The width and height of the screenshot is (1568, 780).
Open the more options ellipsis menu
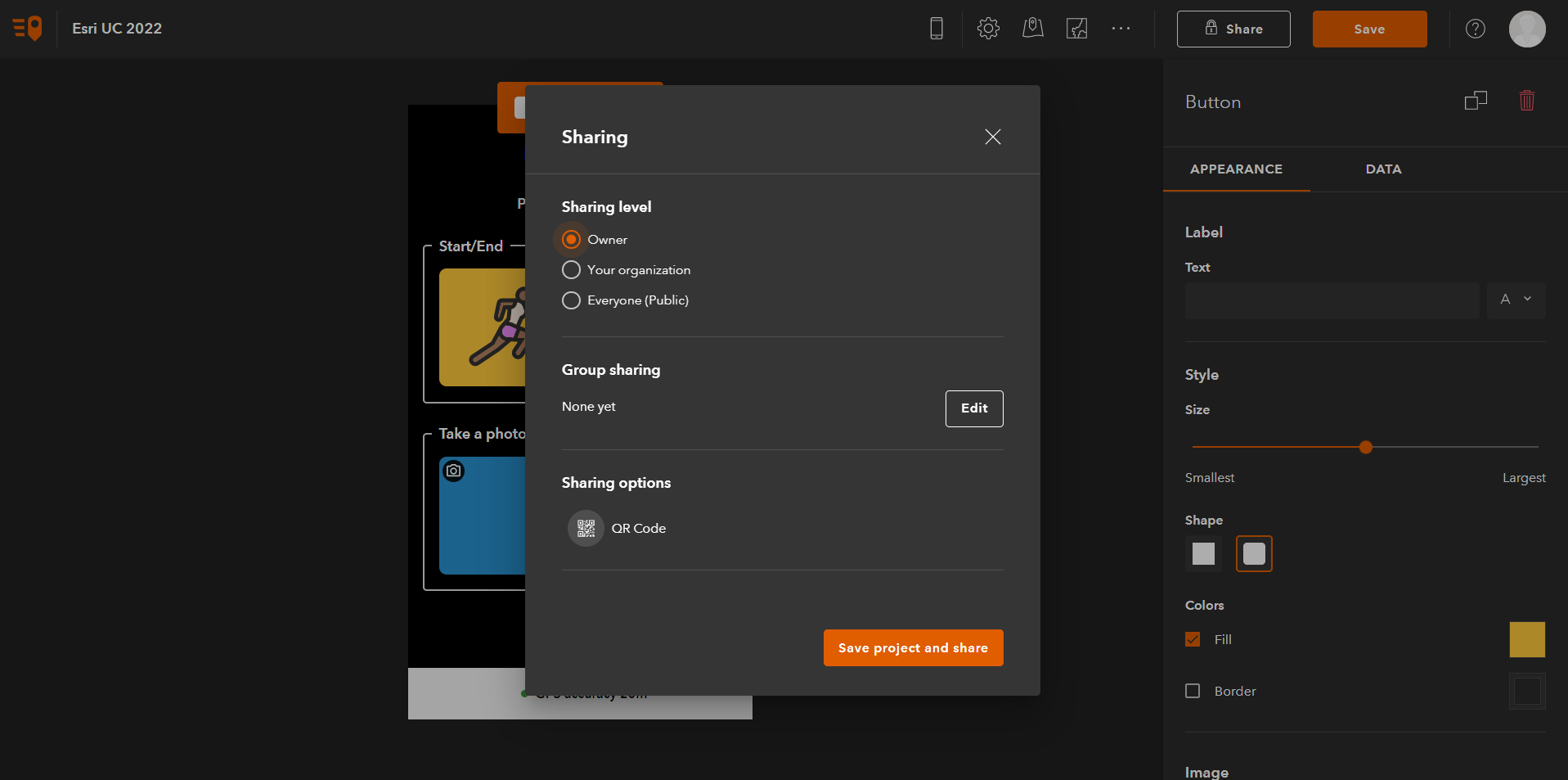pyautogui.click(x=1121, y=29)
